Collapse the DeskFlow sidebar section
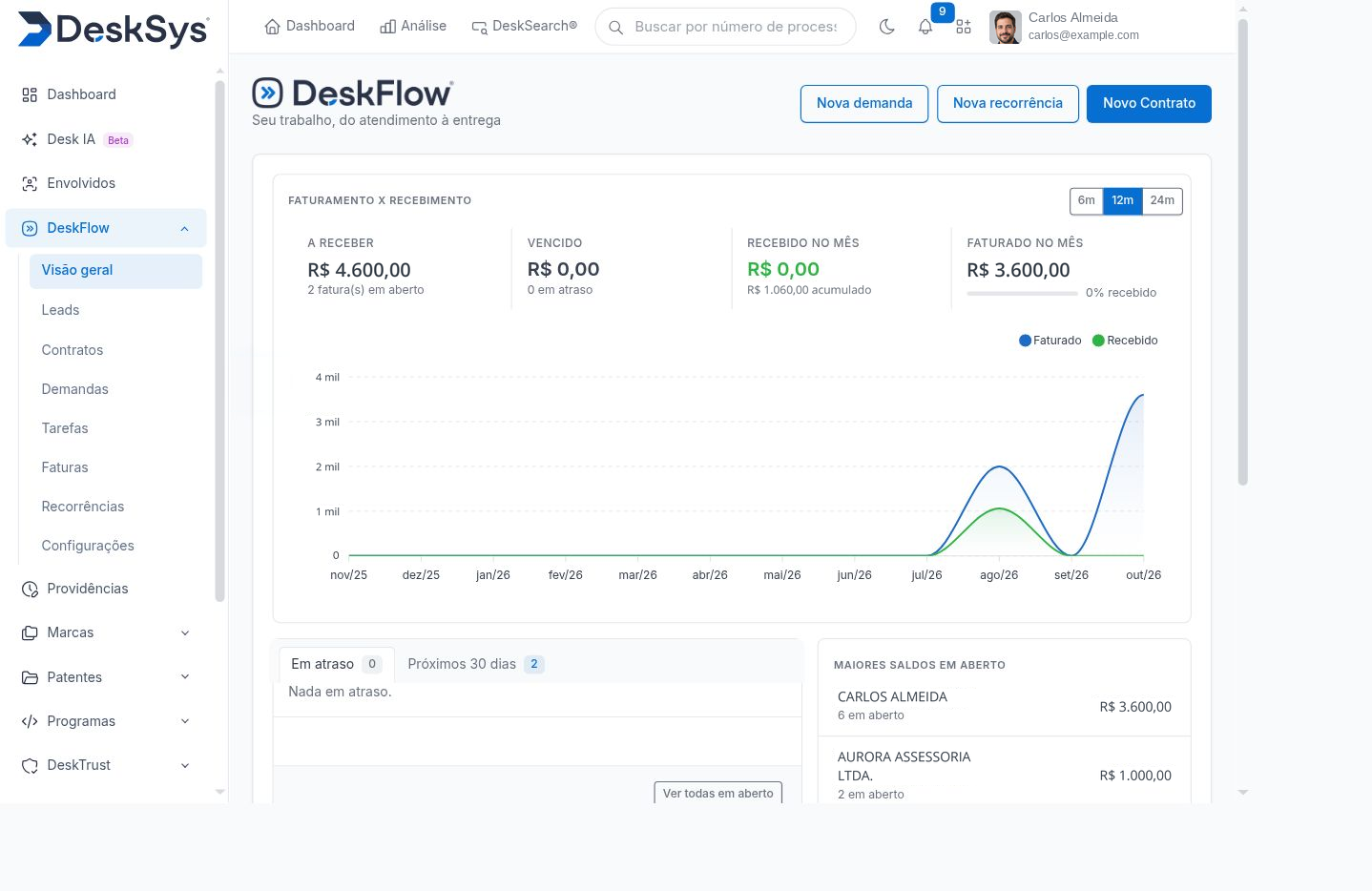1372x891 pixels. (x=185, y=228)
